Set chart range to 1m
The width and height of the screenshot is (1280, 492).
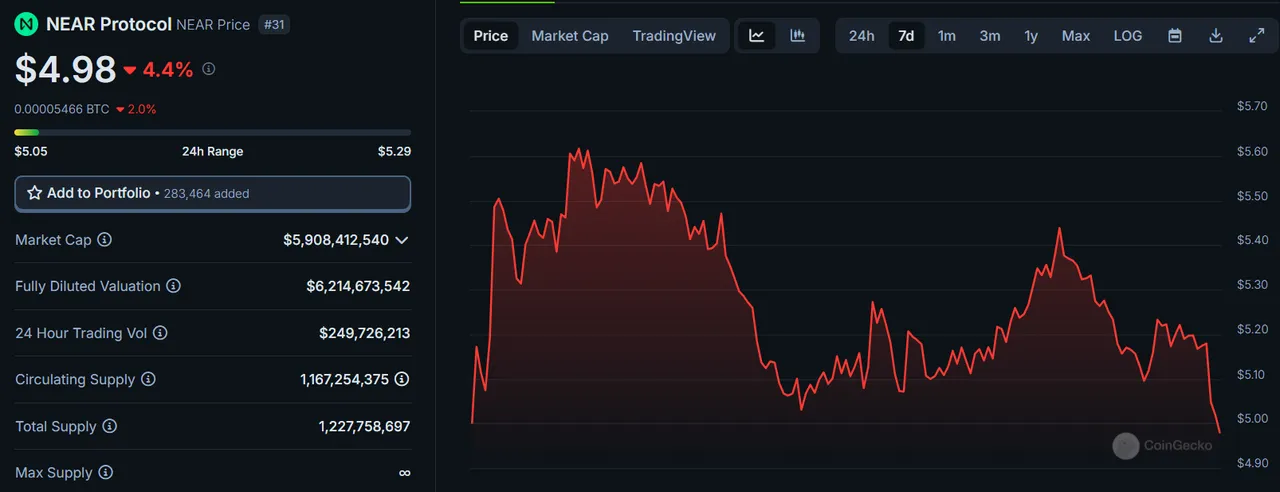947,36
